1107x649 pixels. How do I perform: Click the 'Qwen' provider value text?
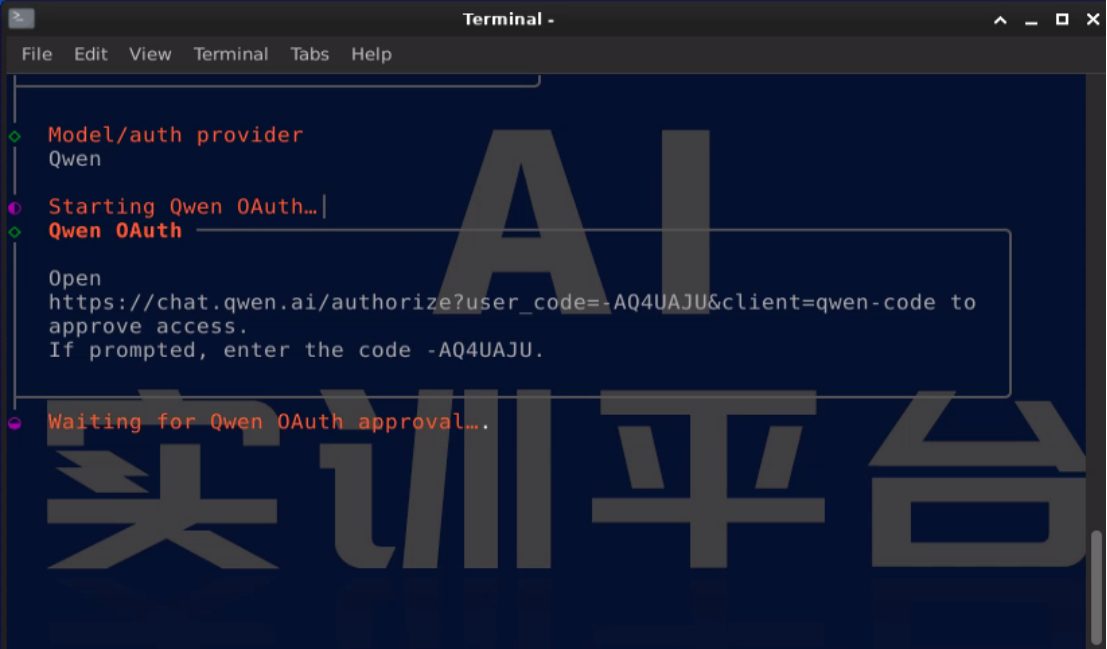coord(75,158)
